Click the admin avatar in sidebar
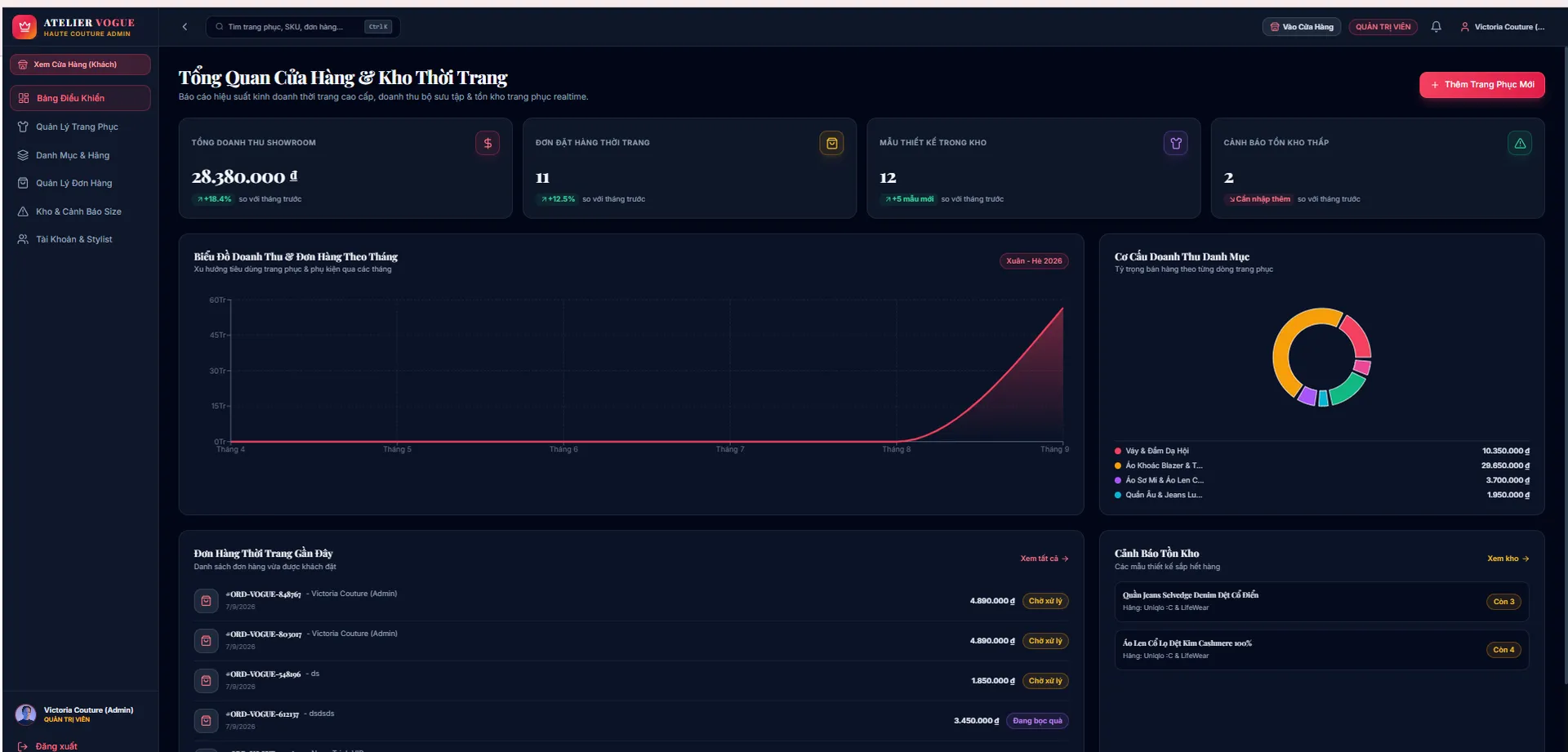 (26, 714)
